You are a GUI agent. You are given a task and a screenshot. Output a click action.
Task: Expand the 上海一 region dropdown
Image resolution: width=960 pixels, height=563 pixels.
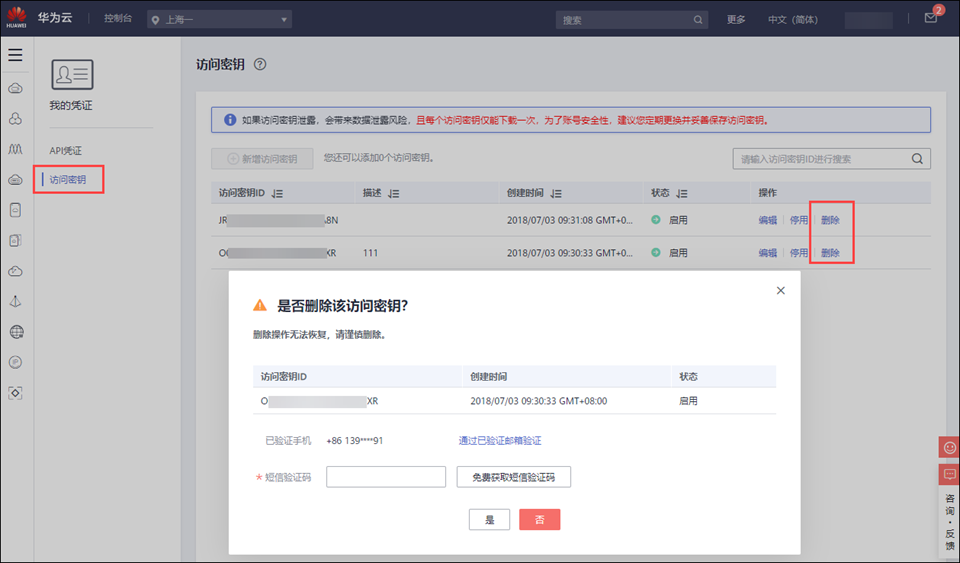[220, 20]
